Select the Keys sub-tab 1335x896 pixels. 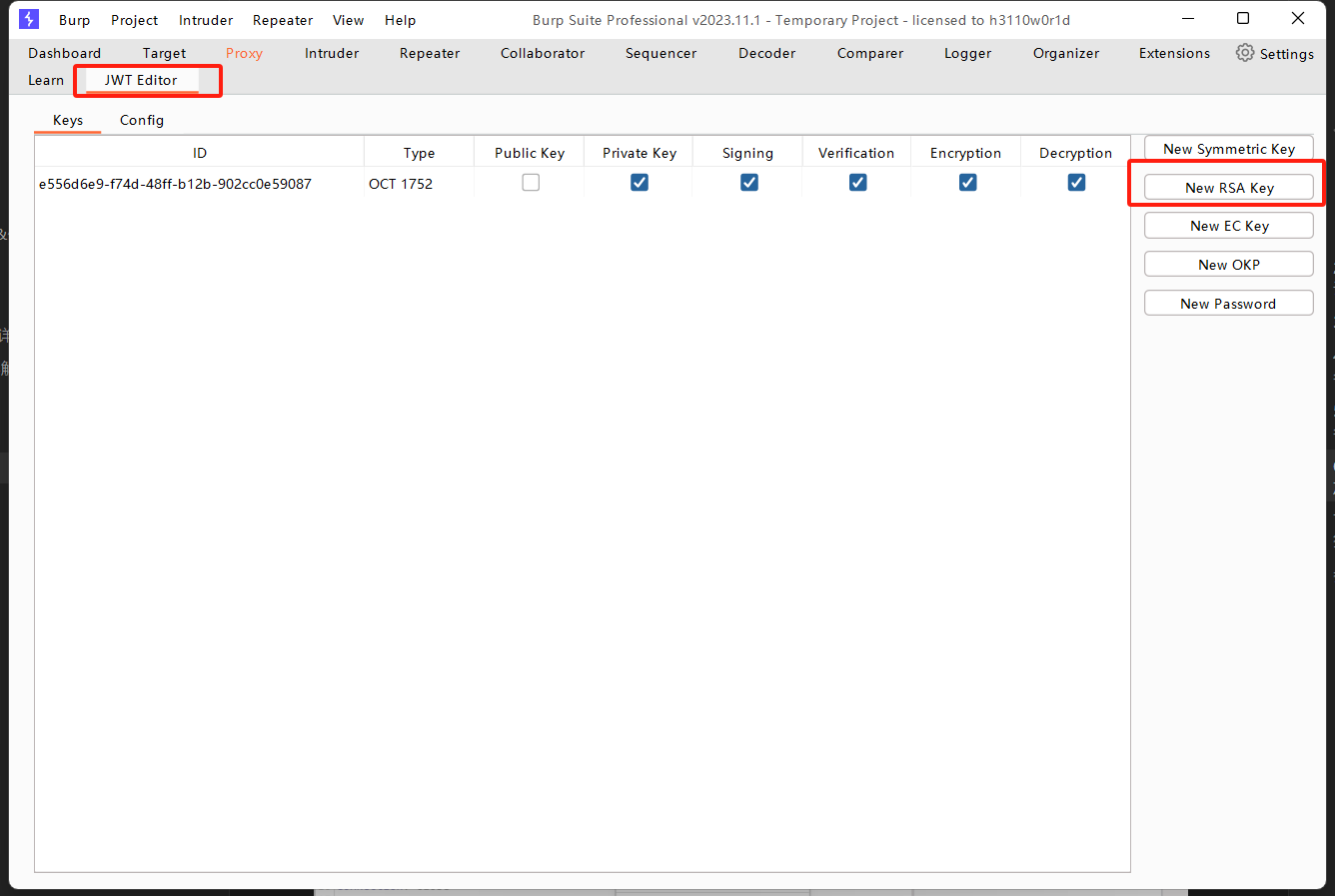(68, 120)
